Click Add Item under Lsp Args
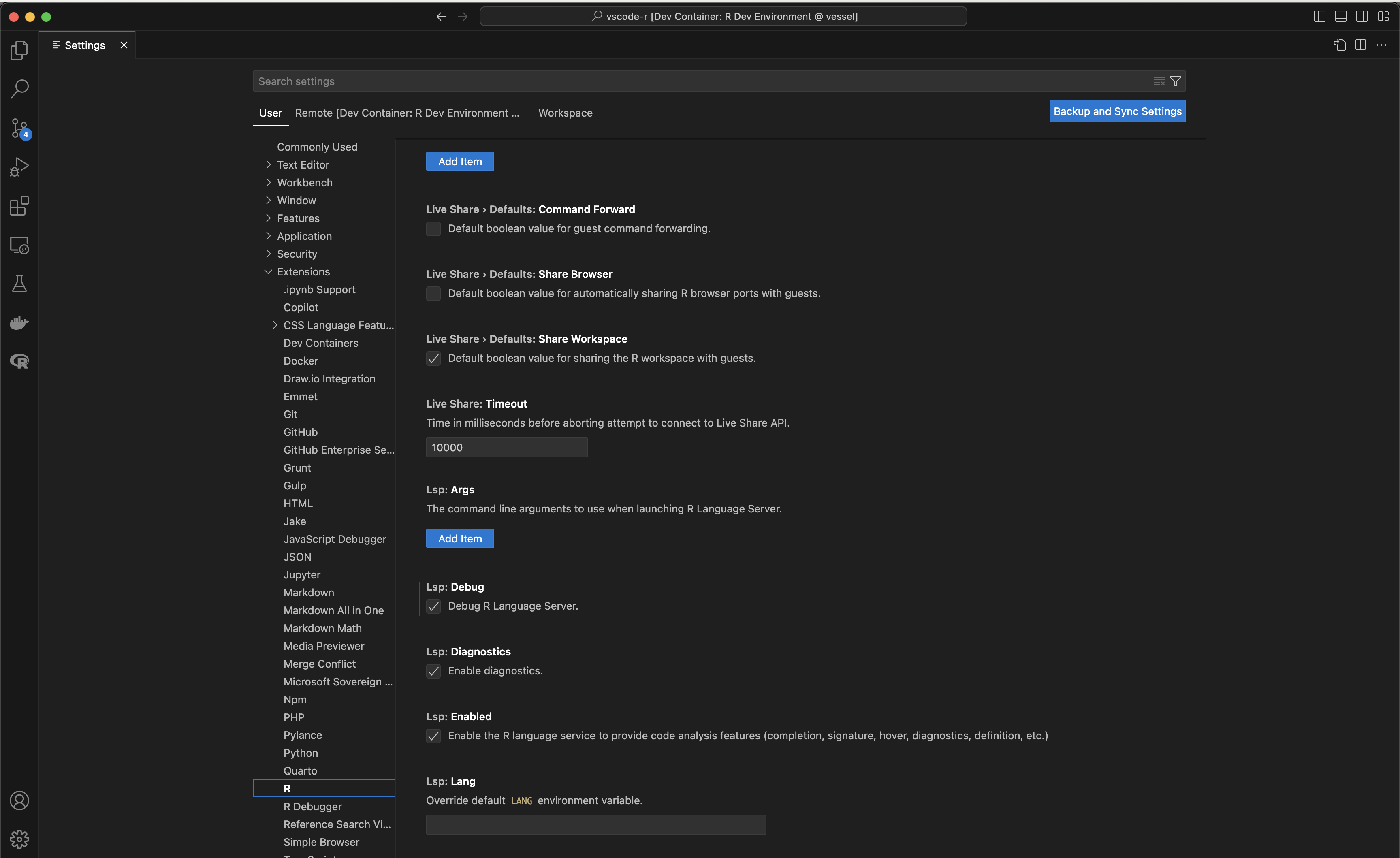 (x=460, y=539)
